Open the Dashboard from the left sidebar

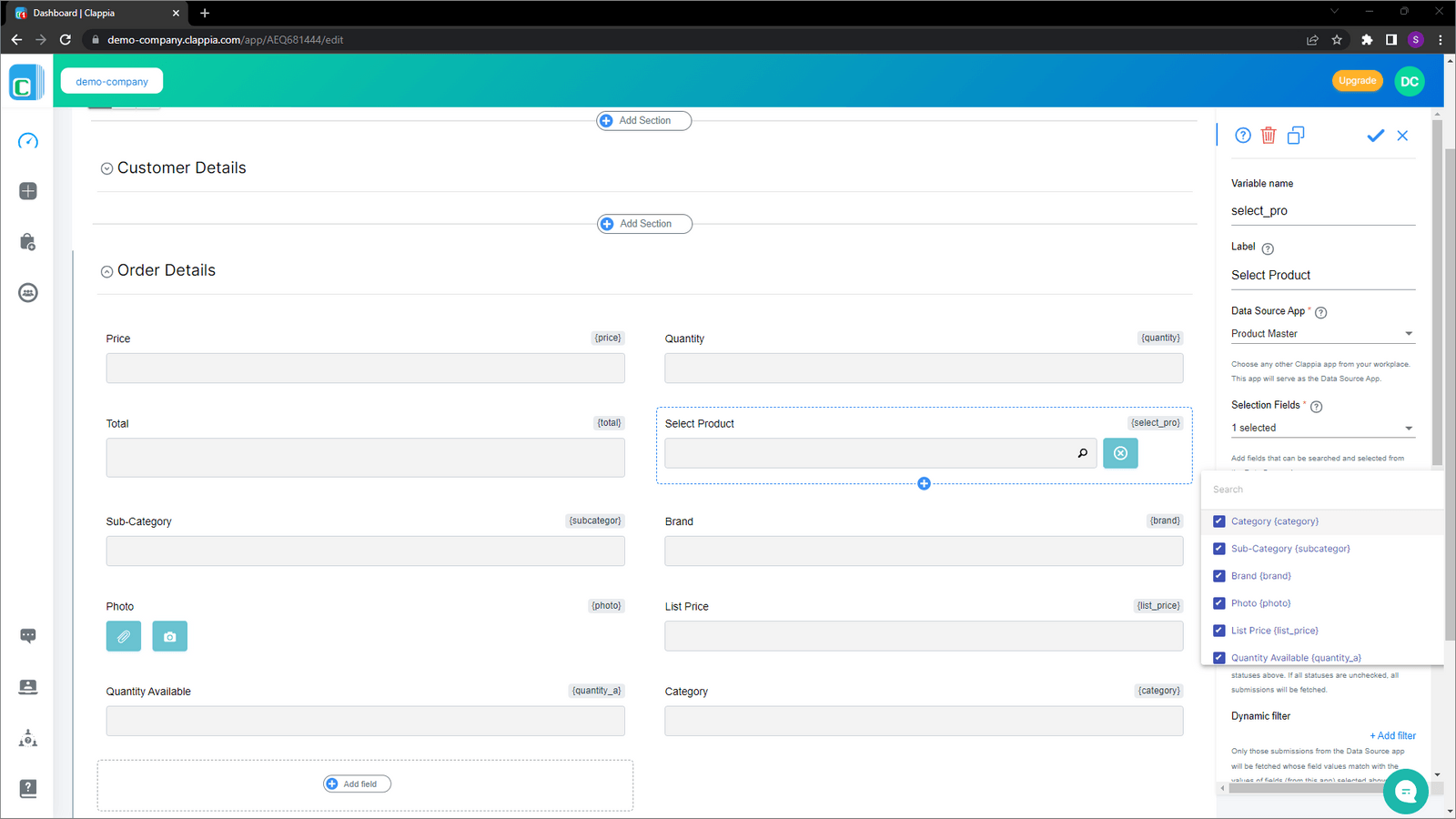tap(27, 141)
